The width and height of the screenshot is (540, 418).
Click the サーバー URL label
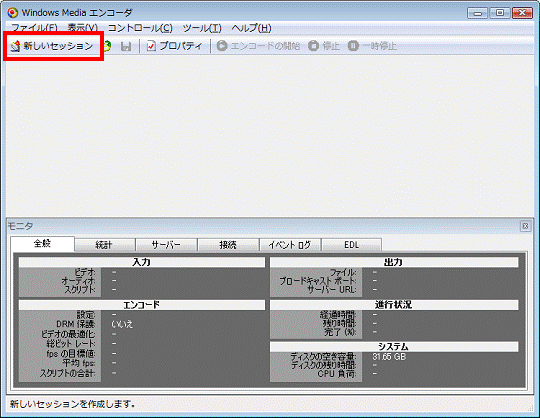tap(332, 290)
